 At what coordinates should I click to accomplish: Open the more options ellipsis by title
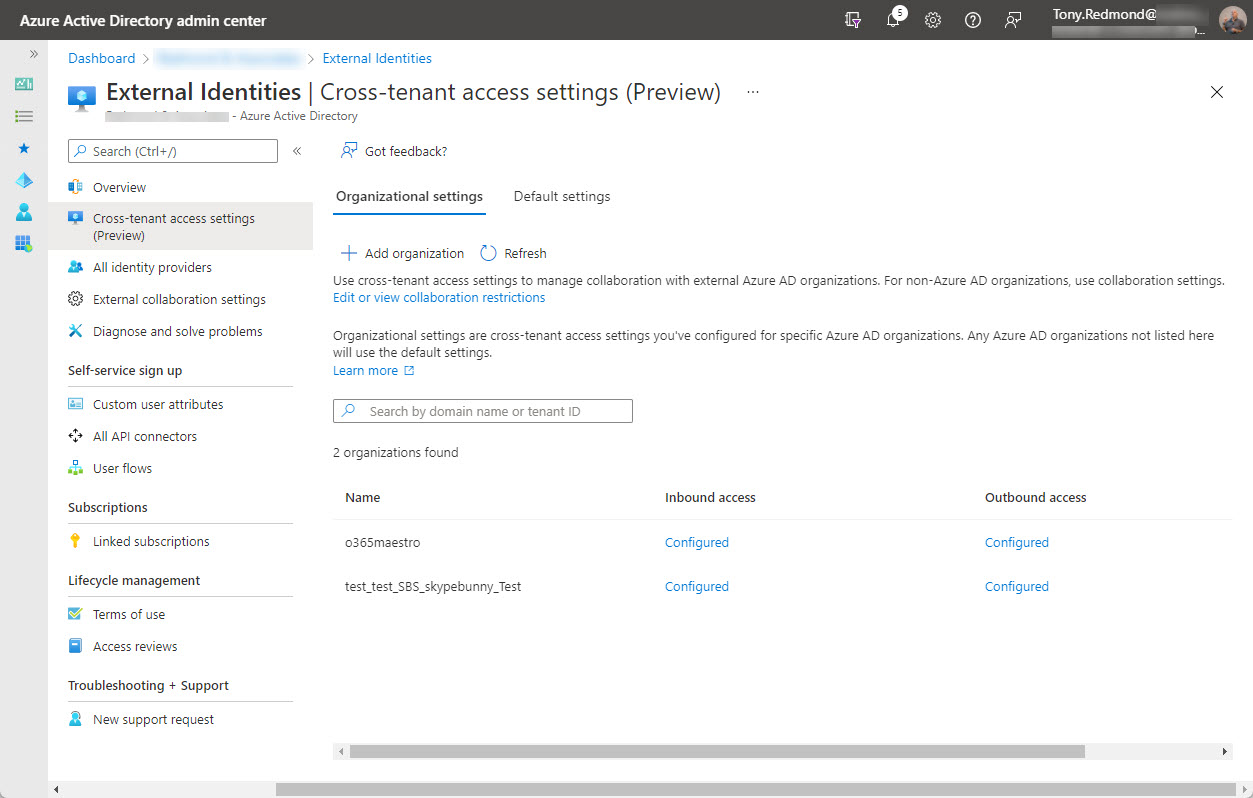753,92
